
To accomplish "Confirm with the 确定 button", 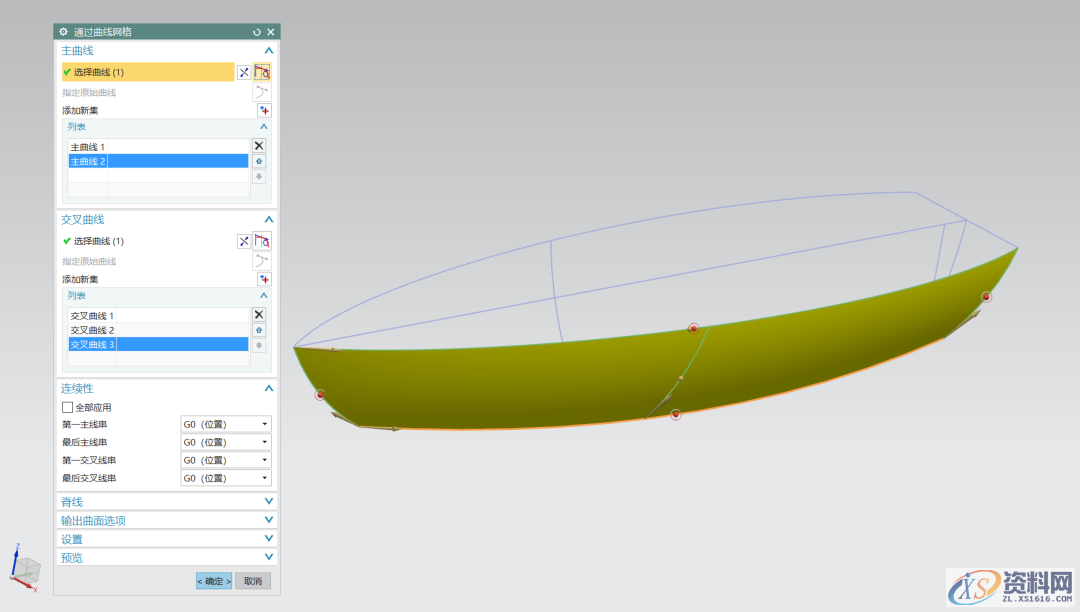I will (x=214, y=581).
